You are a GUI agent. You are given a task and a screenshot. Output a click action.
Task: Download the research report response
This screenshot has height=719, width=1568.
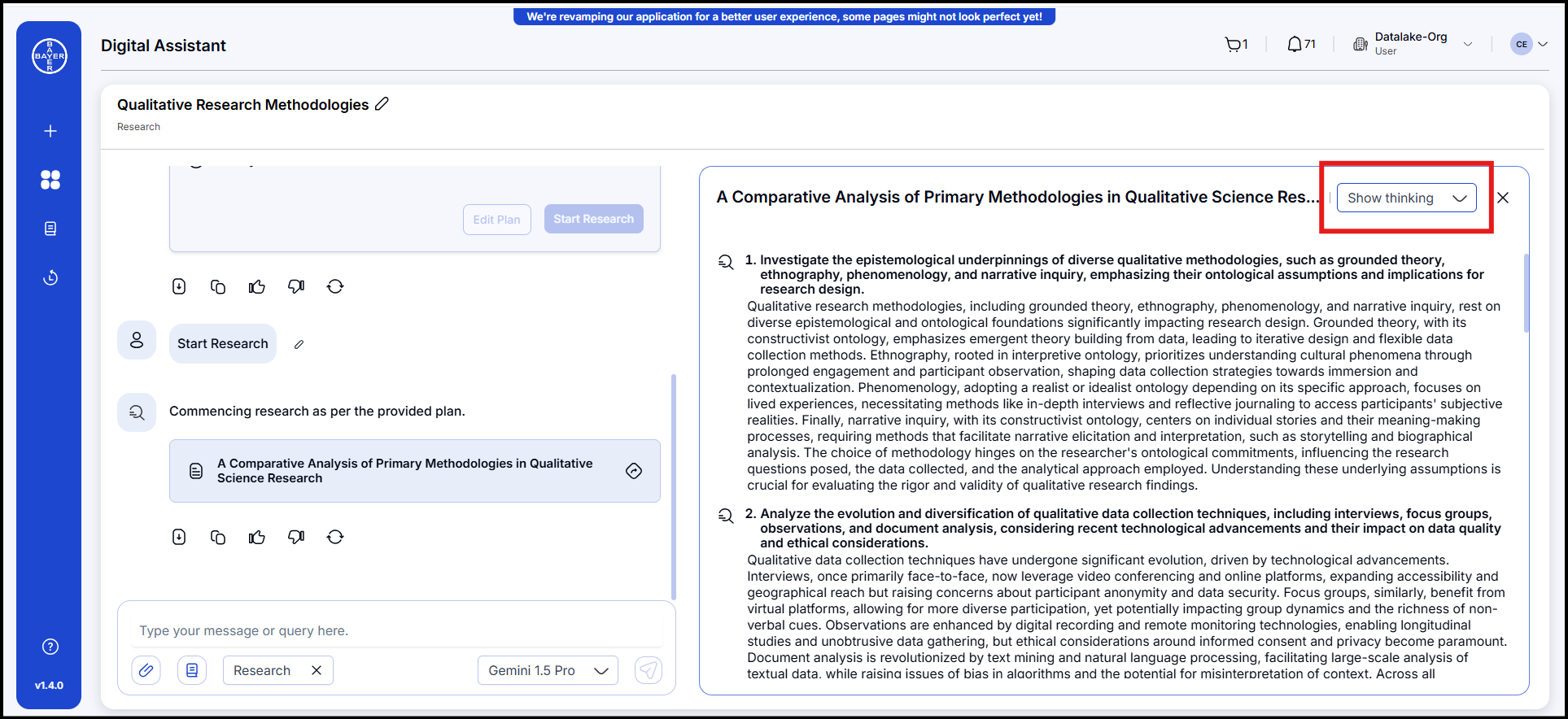pyautogui.click(x=179, y=537)
